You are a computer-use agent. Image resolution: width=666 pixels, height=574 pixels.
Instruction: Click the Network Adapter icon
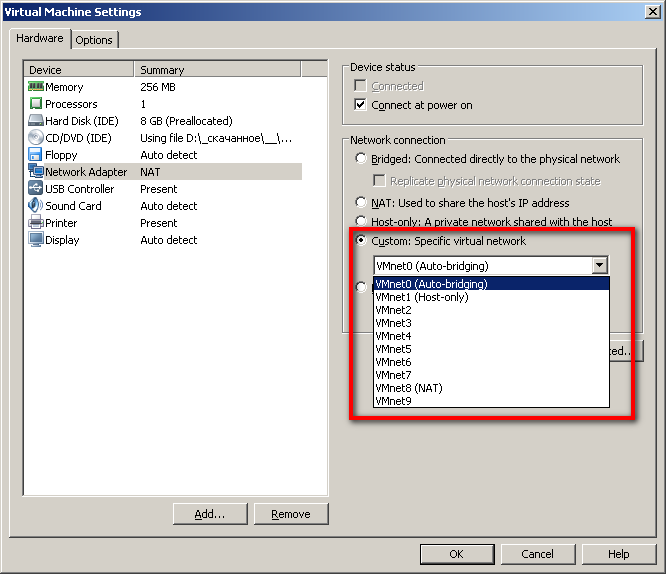pos(36,171)
